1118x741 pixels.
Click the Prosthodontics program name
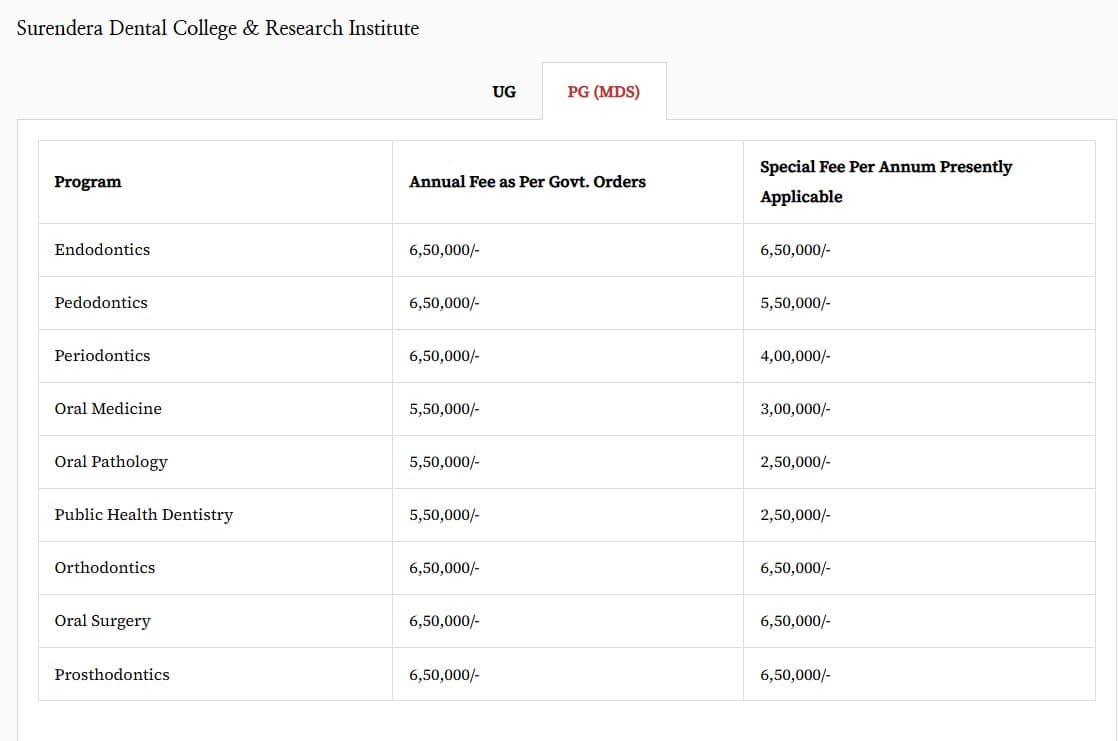112,674
